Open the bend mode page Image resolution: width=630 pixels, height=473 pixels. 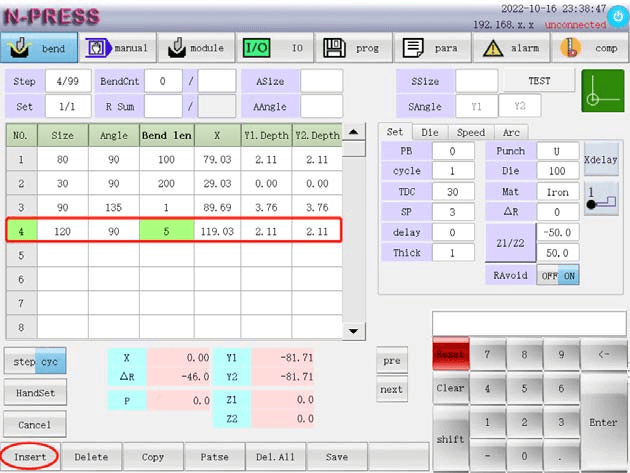pos(39,48)
